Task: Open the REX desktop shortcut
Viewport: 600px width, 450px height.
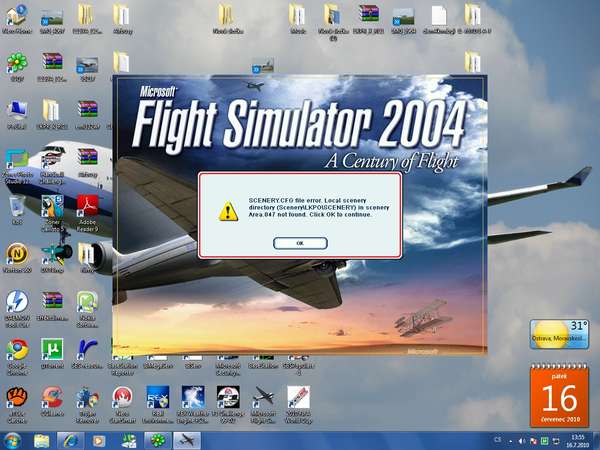Action: [x=158, y=404]
